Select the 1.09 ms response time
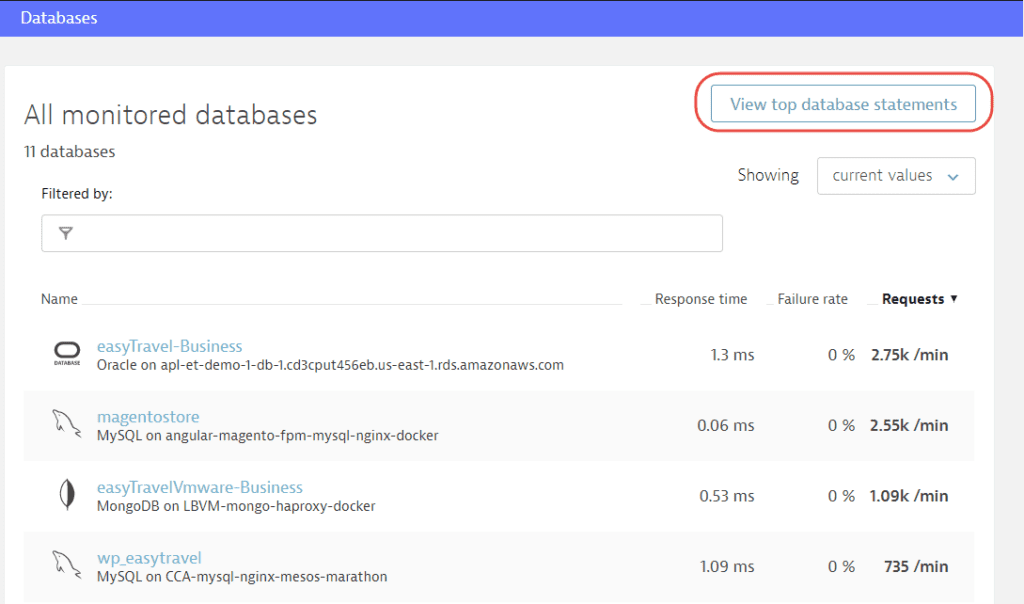1024x604 pixels. click(x=727, y=567)
